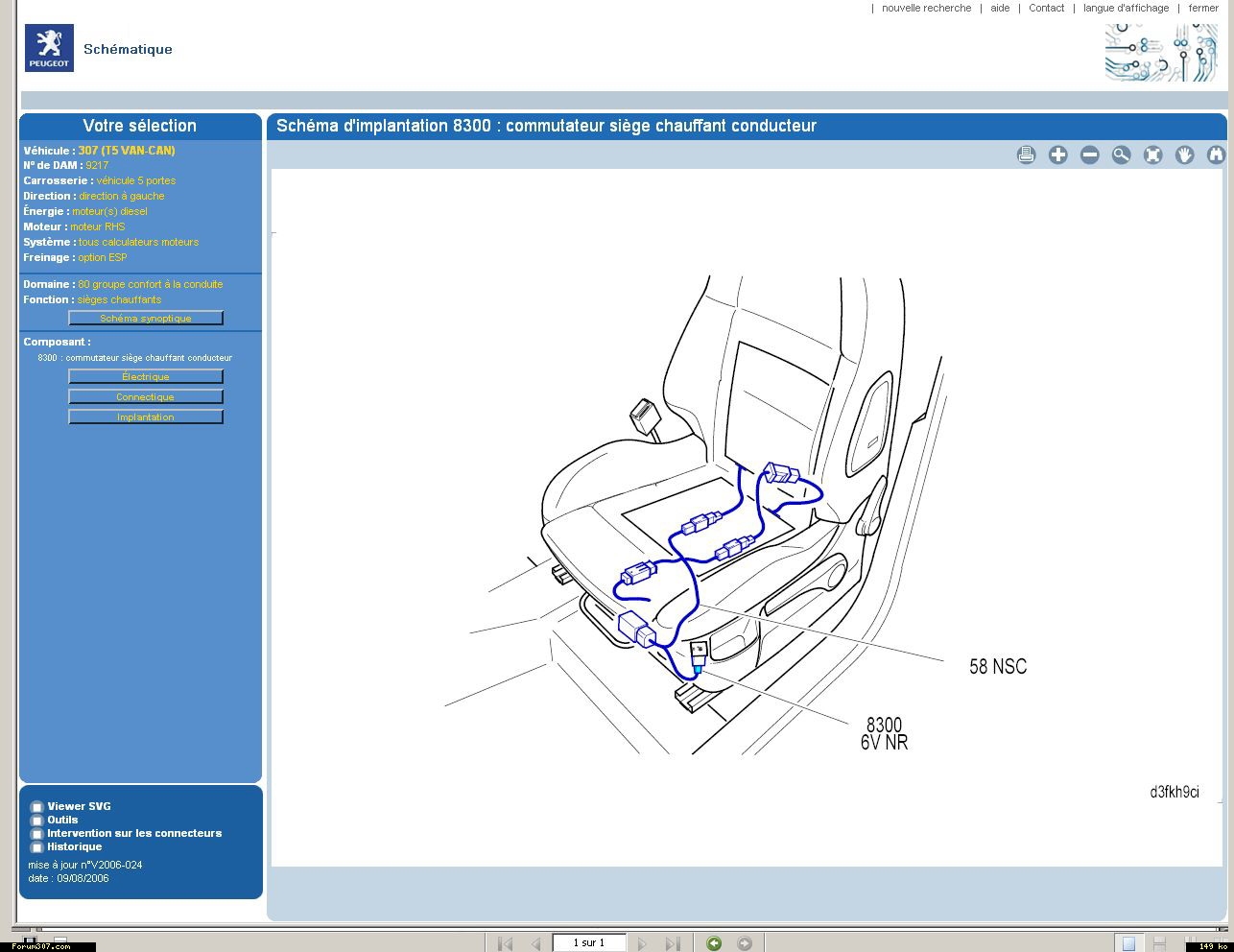
Task: Click the Schéma synoptique button
Action: pyautogui.click(x=146, y=318)
